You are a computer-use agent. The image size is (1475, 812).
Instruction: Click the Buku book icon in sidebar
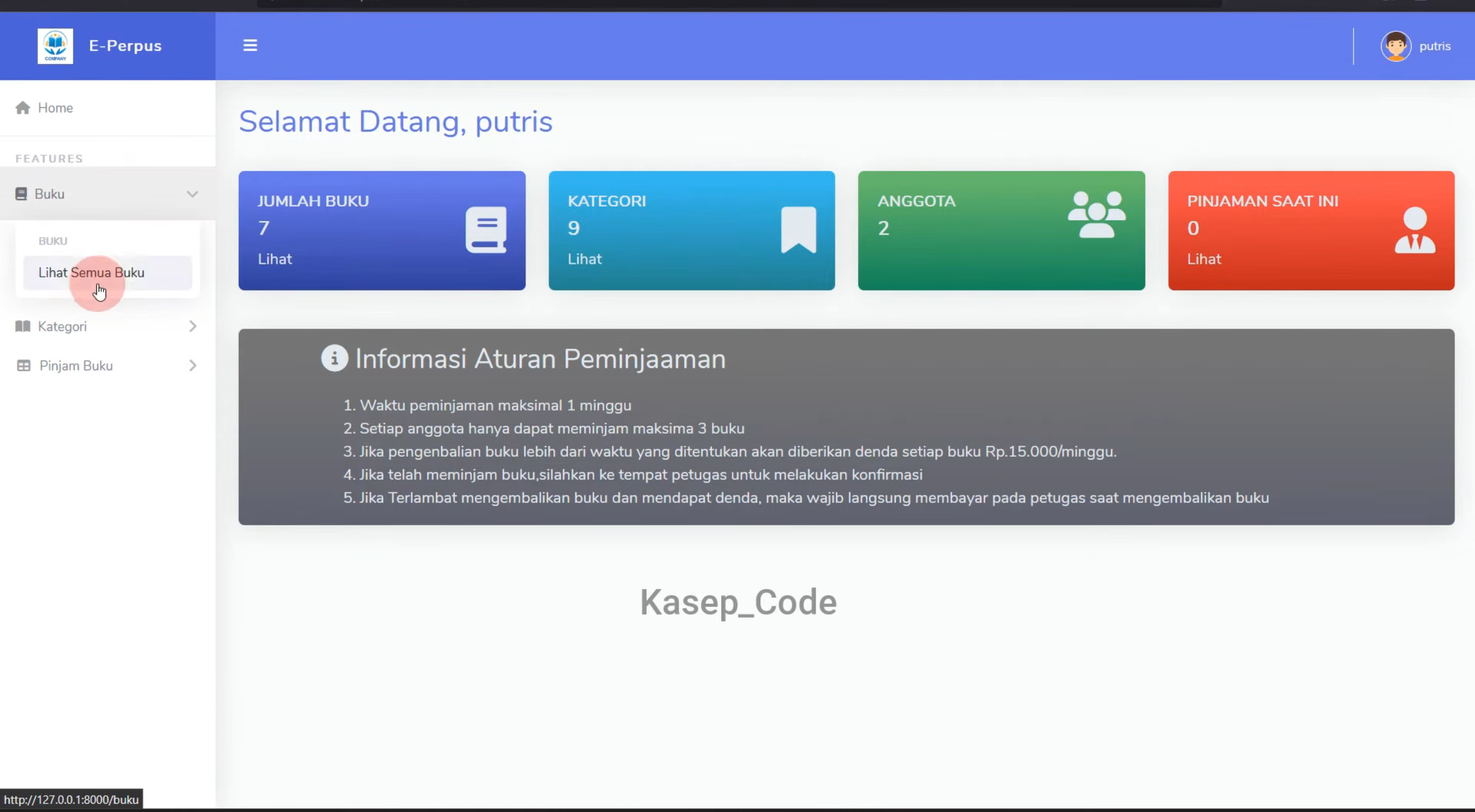pyautogui.click(x=21, y=194)
